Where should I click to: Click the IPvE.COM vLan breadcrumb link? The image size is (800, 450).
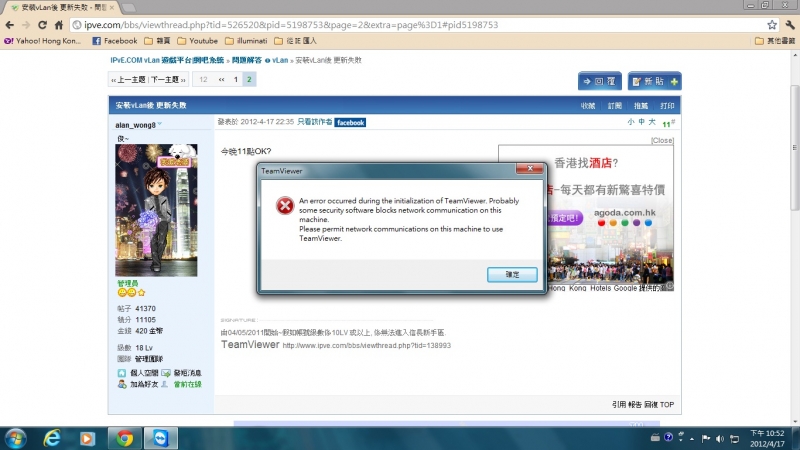pyautogui.click(x=167, y=60)
